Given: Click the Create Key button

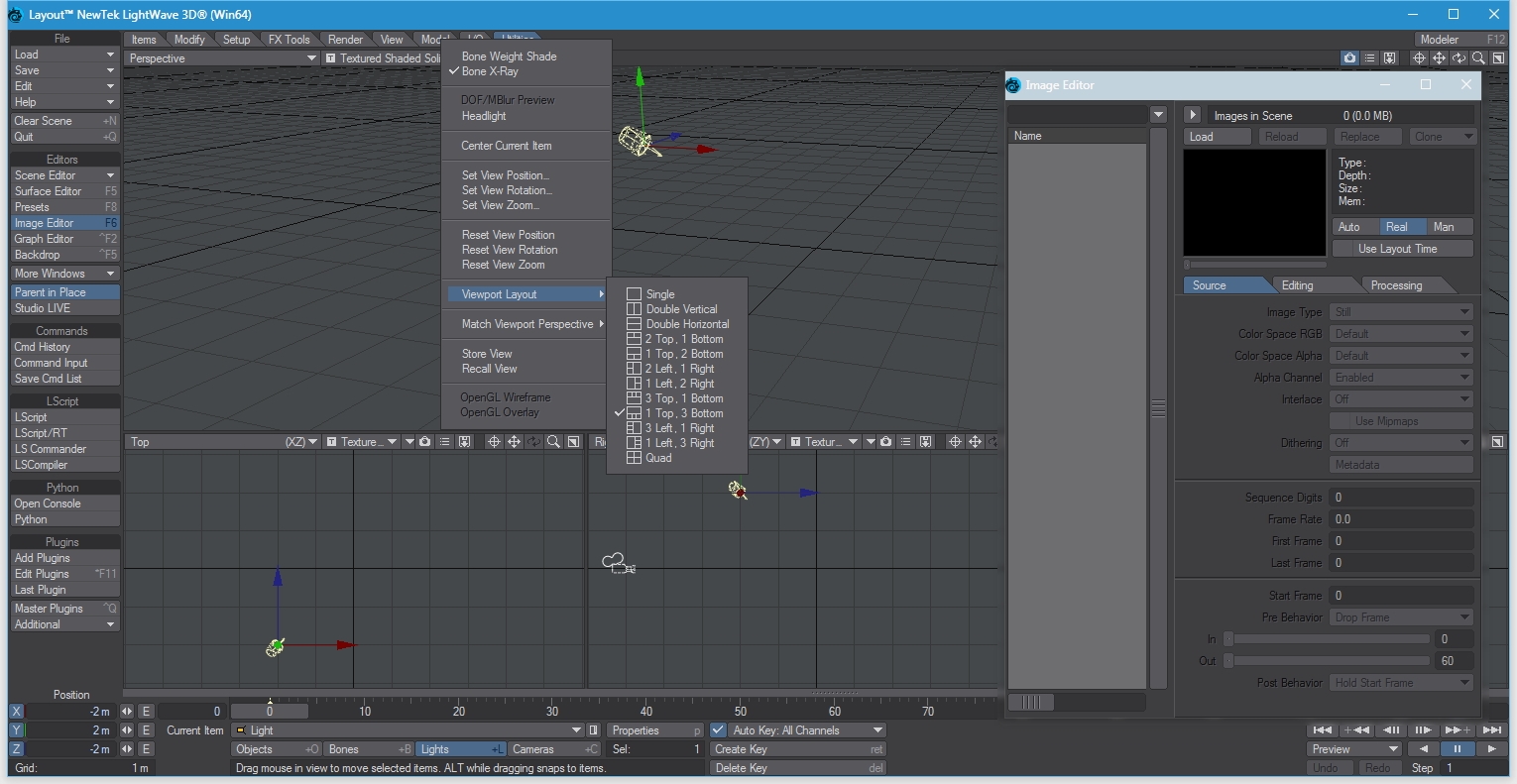Looking at the screenshot, I should (x=799, y=749).
